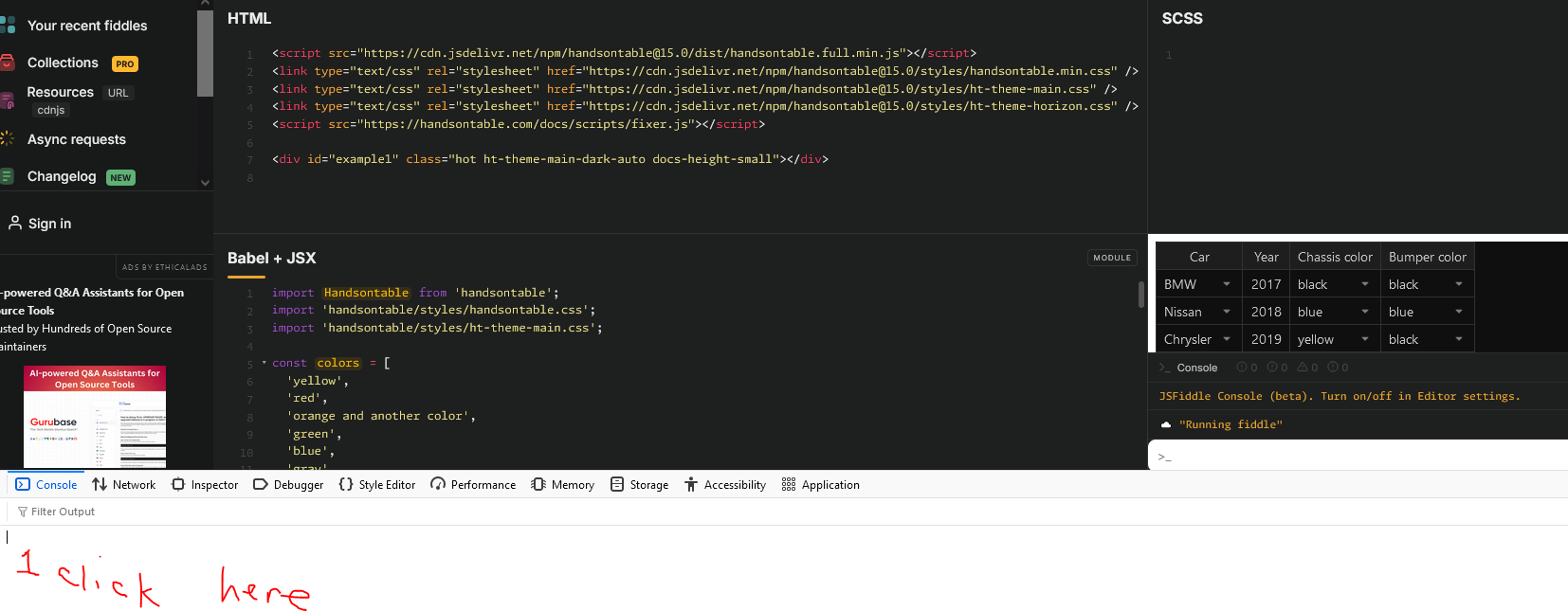Focus the JSFiddle console input line

click(1358, 456)
